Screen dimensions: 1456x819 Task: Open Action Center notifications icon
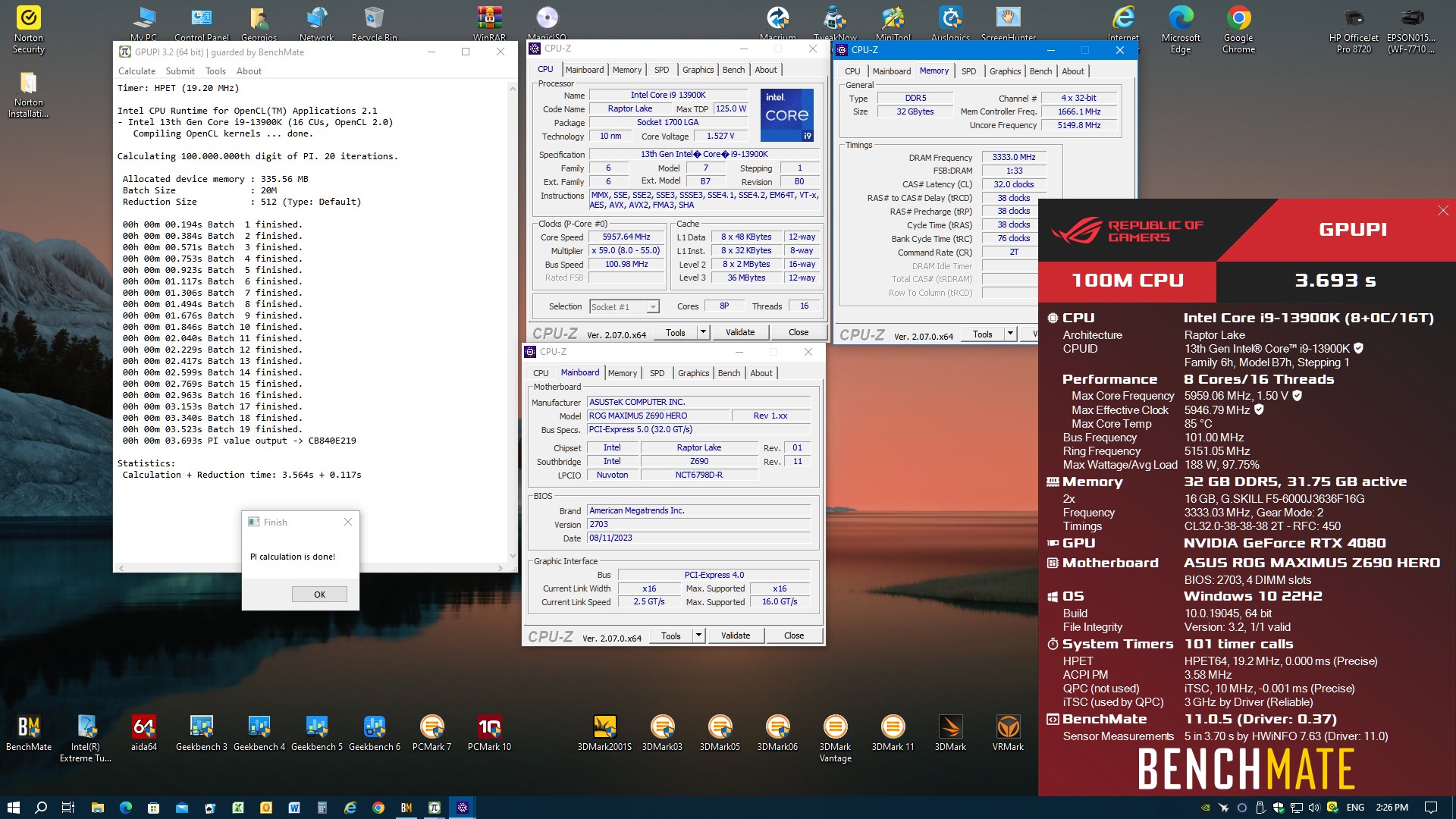coord(1431,808)
